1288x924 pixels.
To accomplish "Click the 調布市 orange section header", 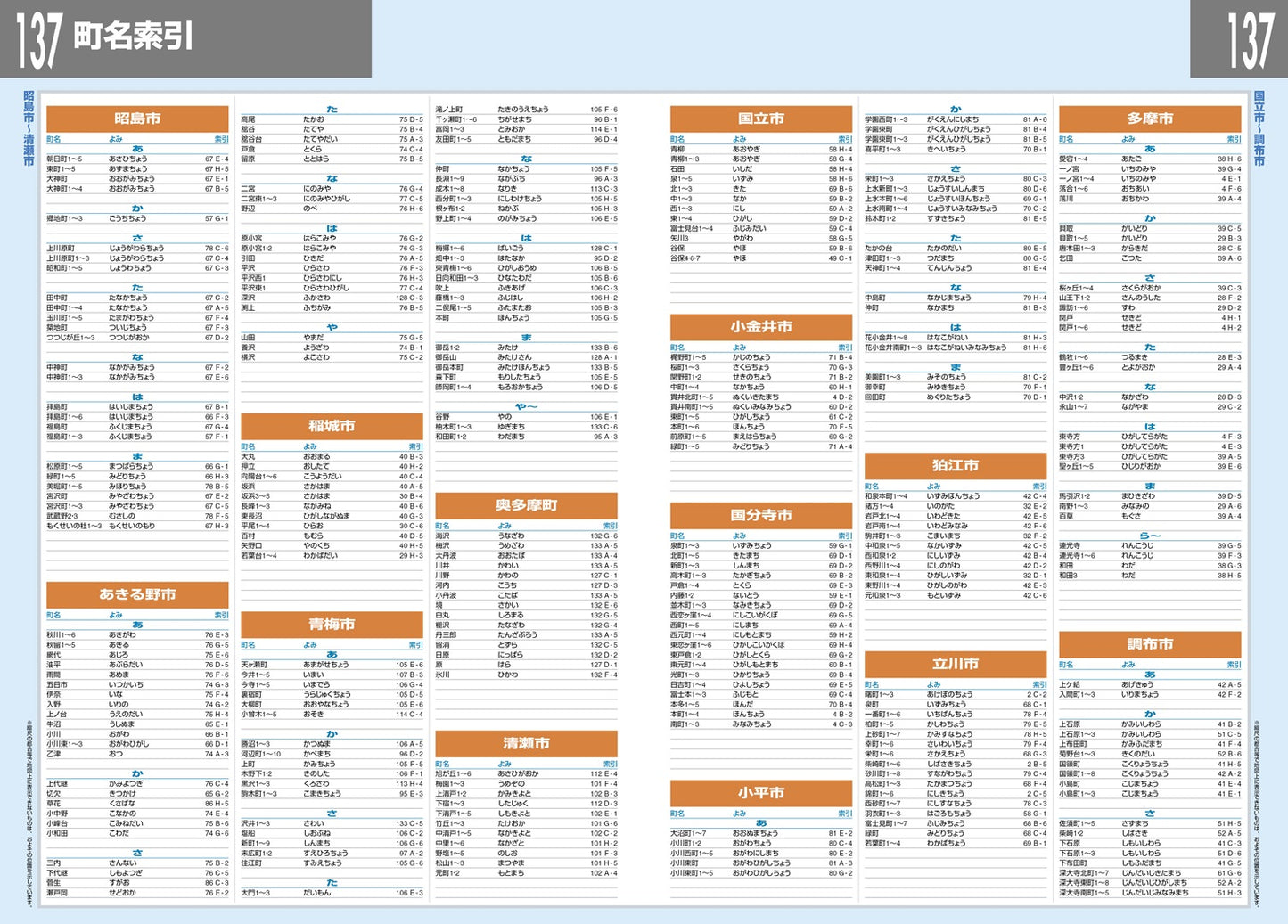I will tap(1150, 644).
